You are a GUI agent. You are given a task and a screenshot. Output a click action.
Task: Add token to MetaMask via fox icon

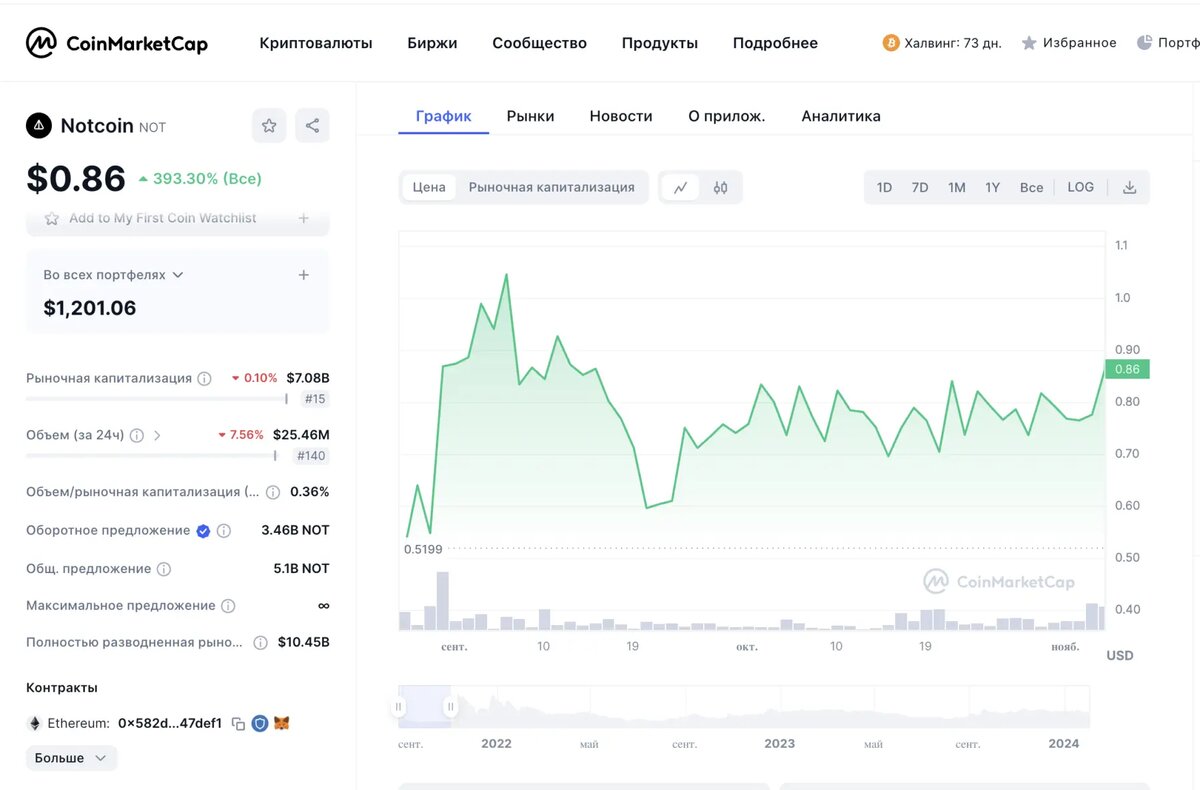tap(283, 723)
